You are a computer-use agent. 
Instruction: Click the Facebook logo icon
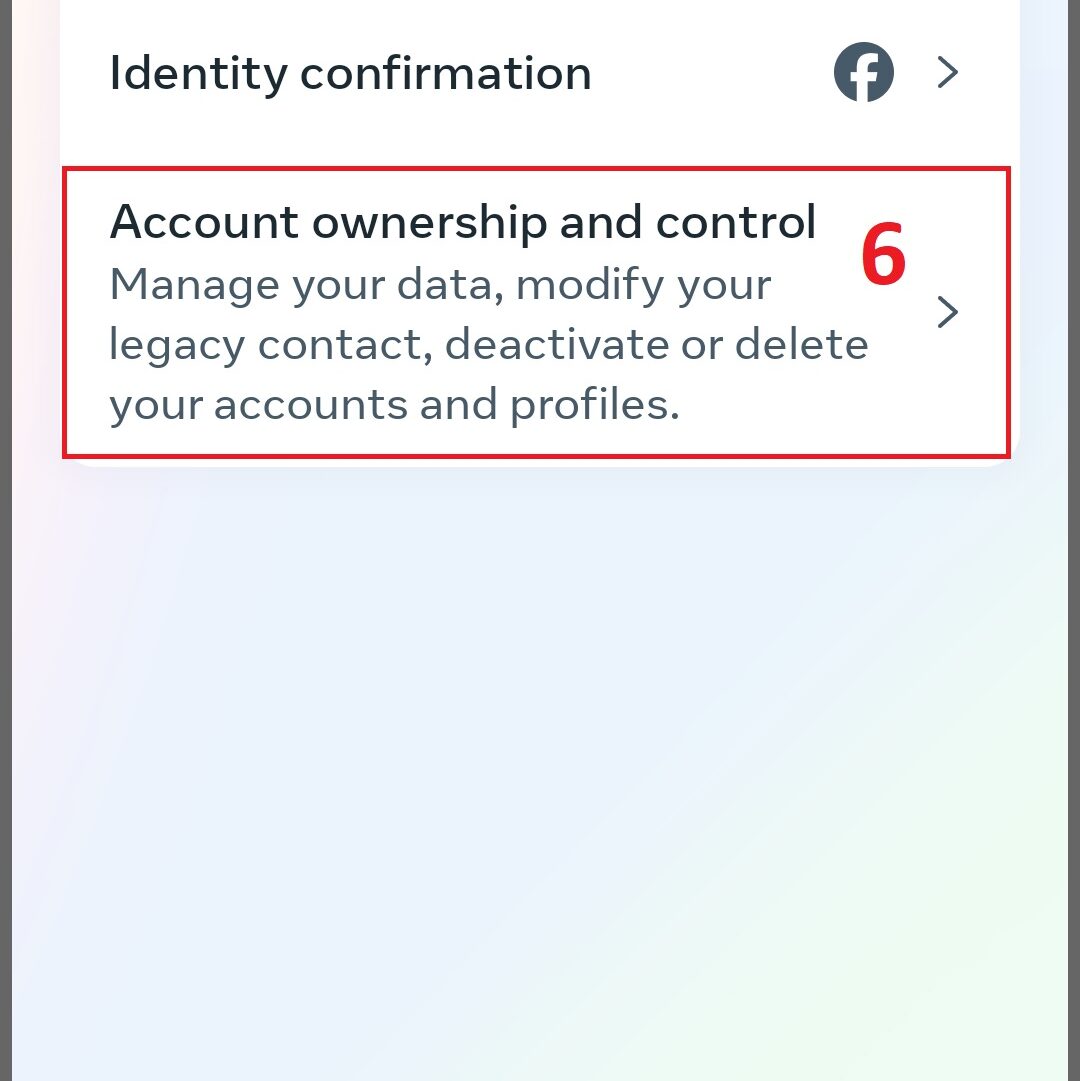pyautogui.click(x=864, y=72)
